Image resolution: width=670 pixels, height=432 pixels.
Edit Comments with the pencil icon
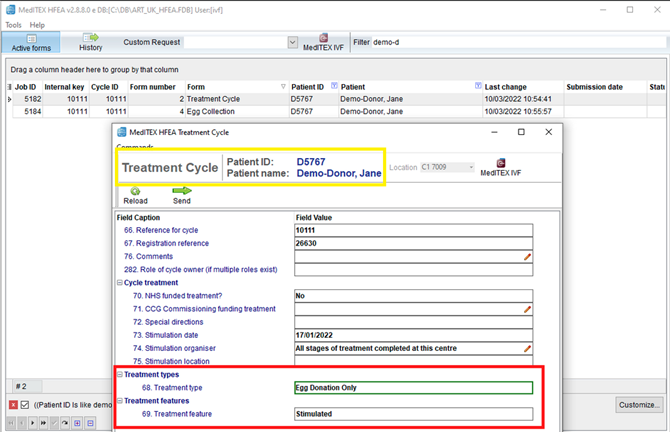point(527,257)
